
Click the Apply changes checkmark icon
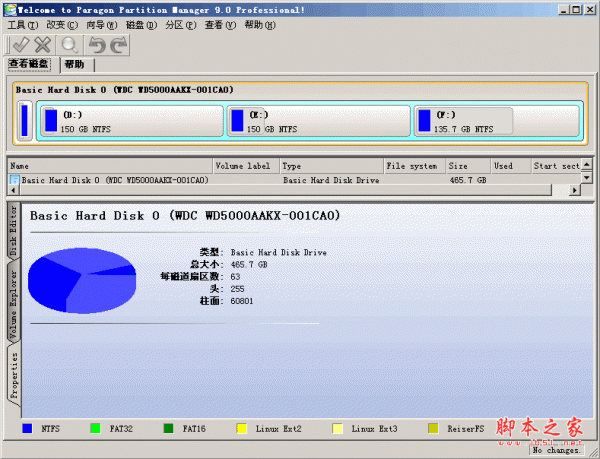pyautogui.click(x=21, y=45)
